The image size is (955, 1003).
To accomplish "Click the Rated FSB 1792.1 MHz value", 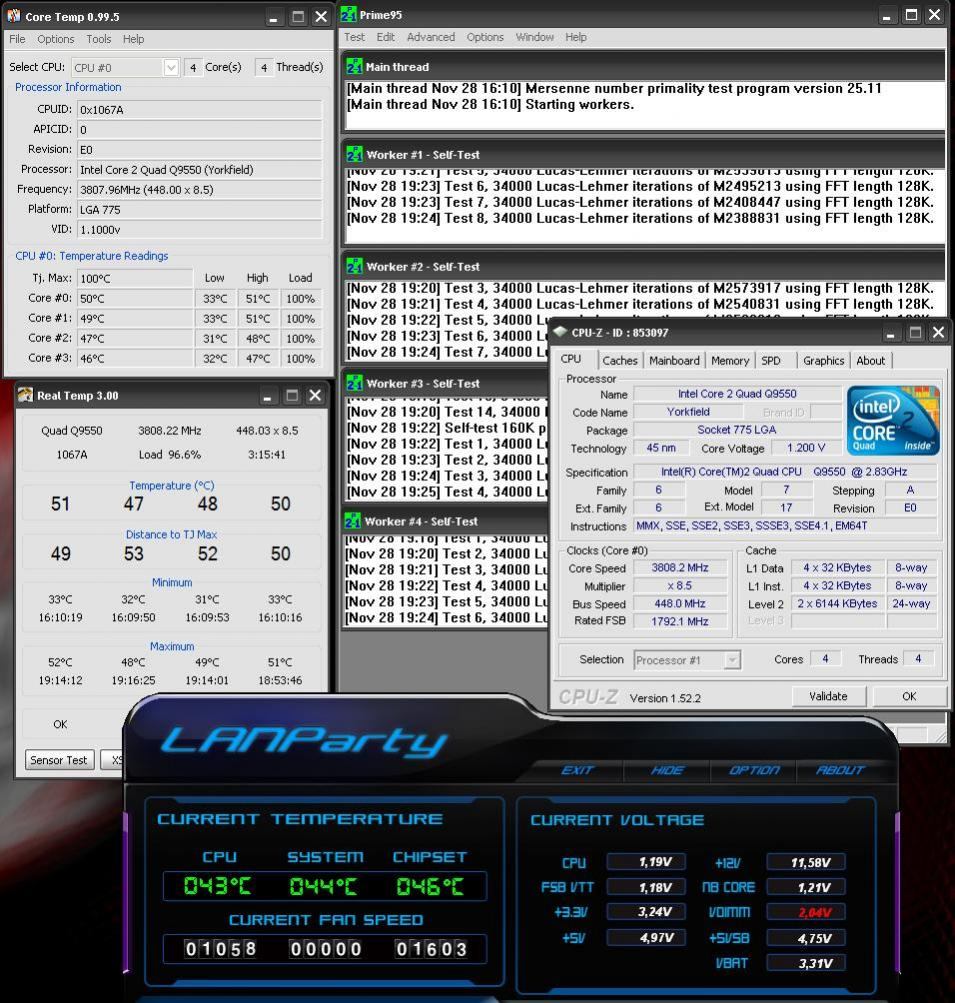I will pos(679,621).
